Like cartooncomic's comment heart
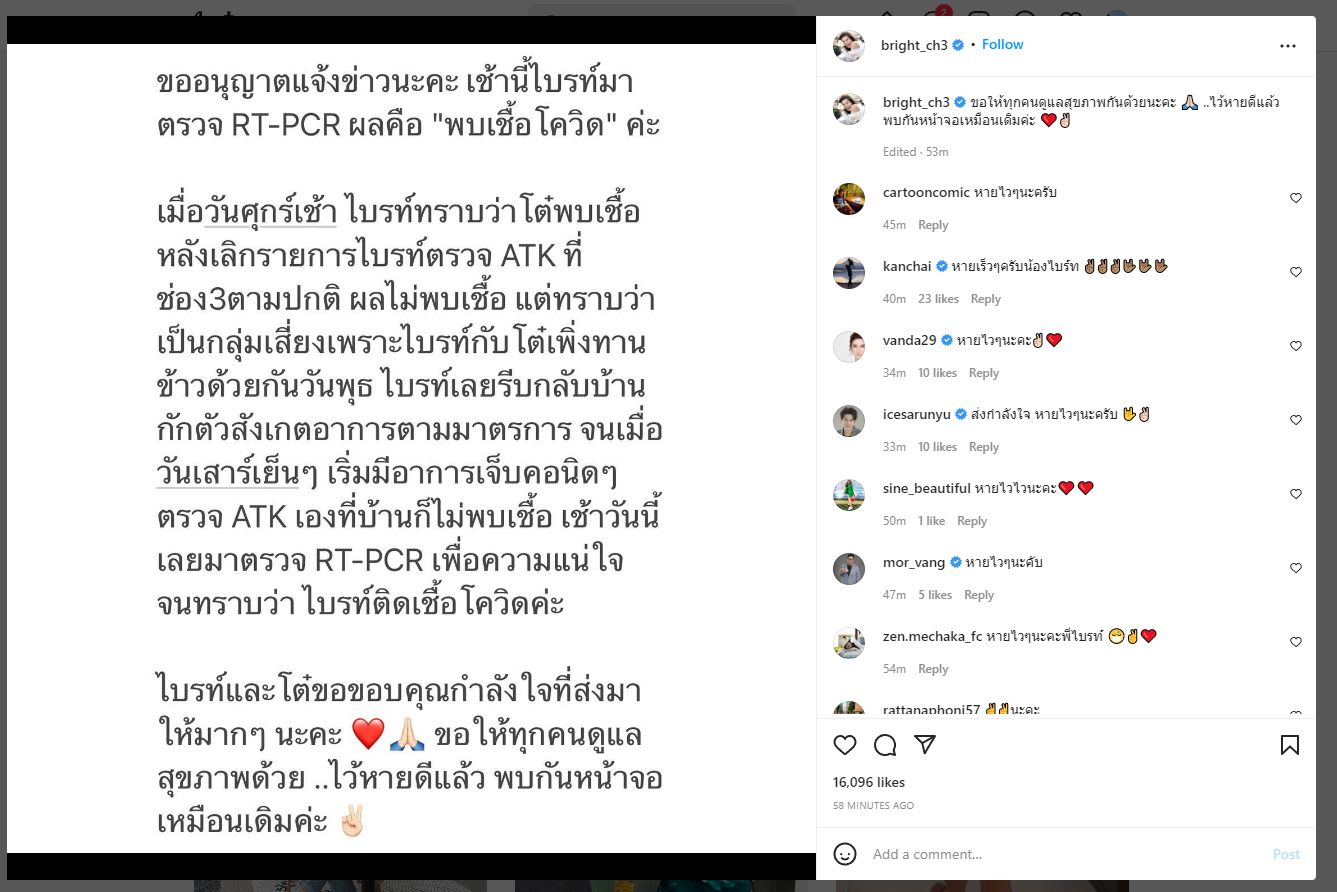The image size is (1337, 892). tap(1296, 198)
